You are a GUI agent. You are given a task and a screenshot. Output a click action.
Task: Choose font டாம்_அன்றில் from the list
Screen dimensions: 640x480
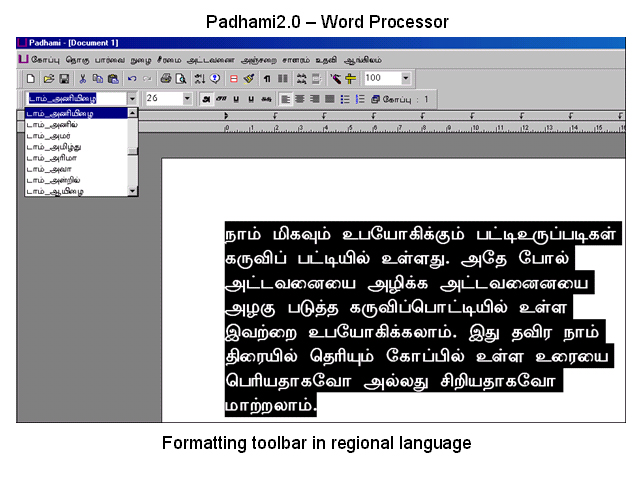pyautogui.click(x=76, y=180)
